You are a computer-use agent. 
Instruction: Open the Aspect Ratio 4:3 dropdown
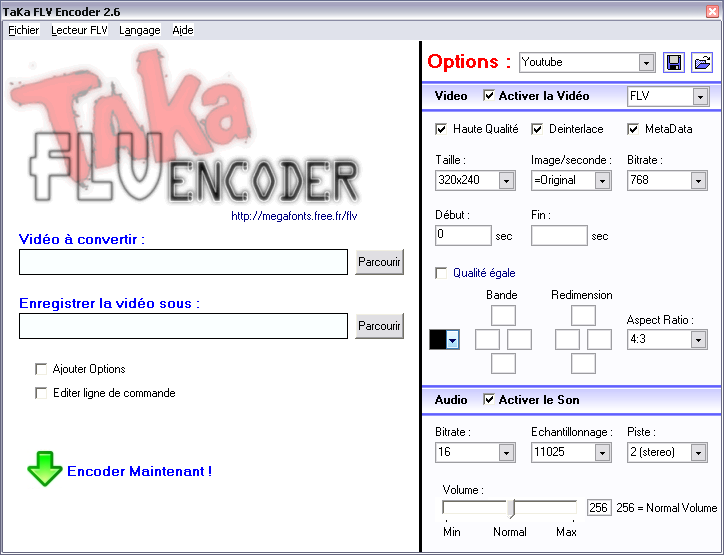(698, 340)
